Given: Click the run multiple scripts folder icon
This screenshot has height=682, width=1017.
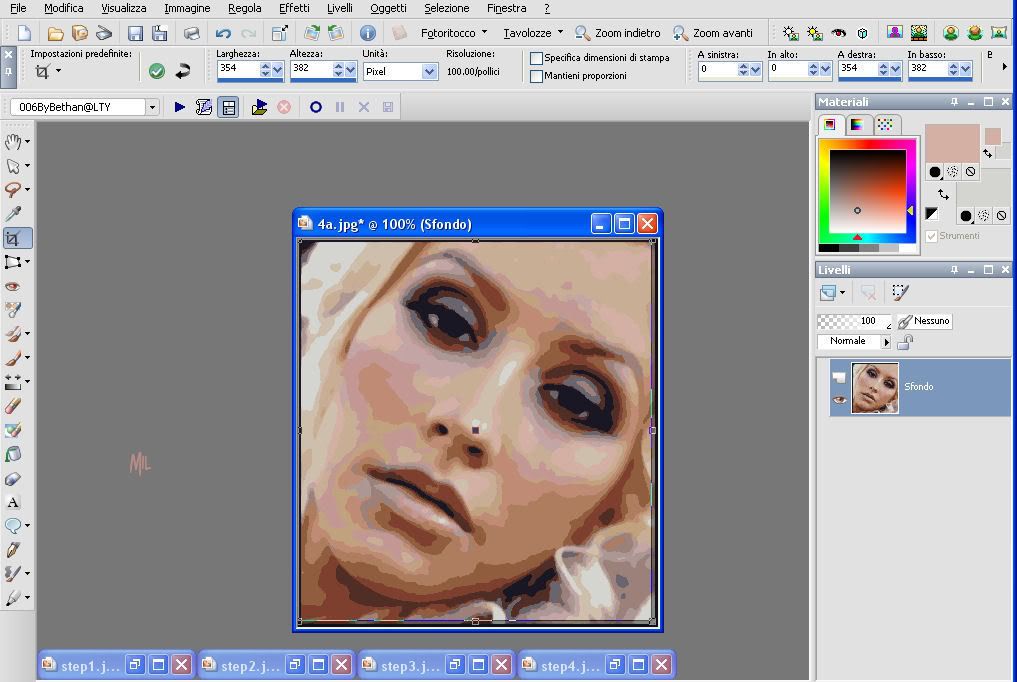Looking at the screenshot, I should 259,107.
